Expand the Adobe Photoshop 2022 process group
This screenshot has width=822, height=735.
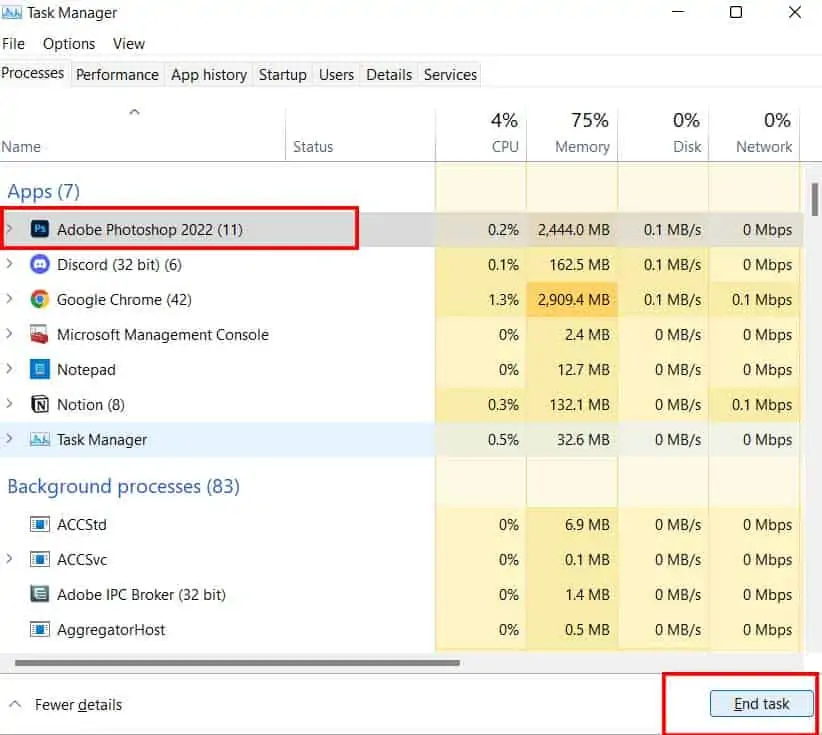(x=9, y=229)
